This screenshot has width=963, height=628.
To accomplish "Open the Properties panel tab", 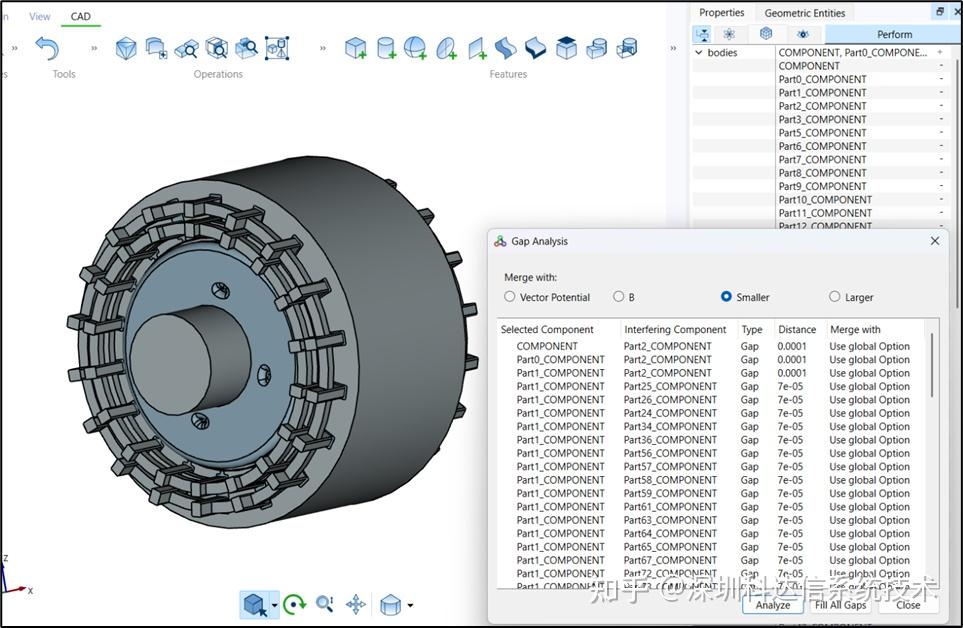I will point(722,13).
